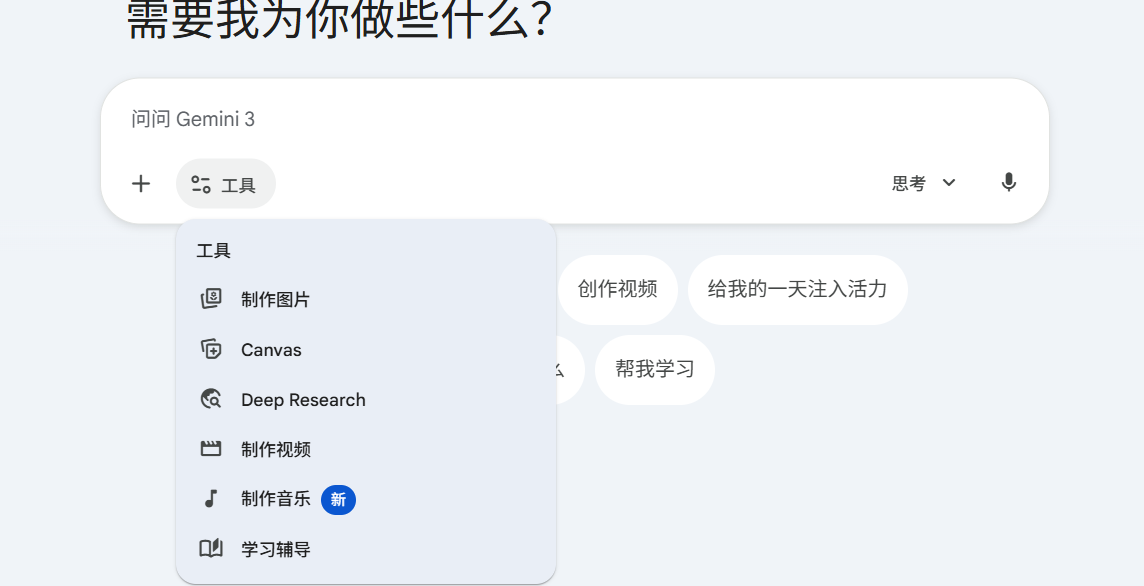
Task: Expand the 思考 model selector chevron
Action: point(948,182)
